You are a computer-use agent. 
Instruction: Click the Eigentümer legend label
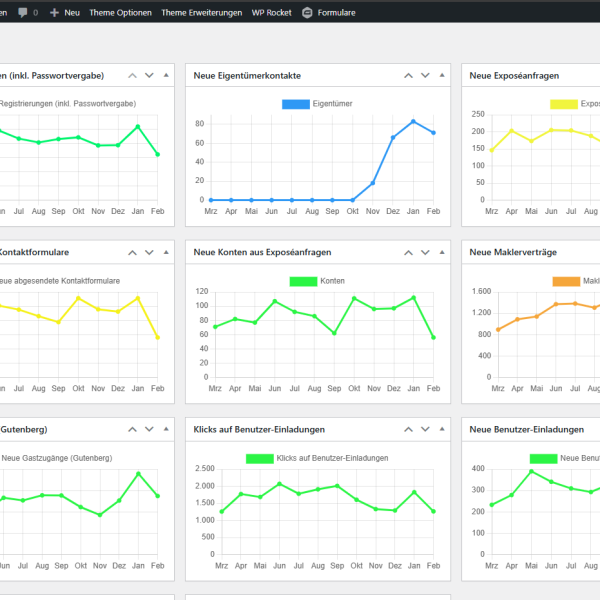(x=332, y=104)
